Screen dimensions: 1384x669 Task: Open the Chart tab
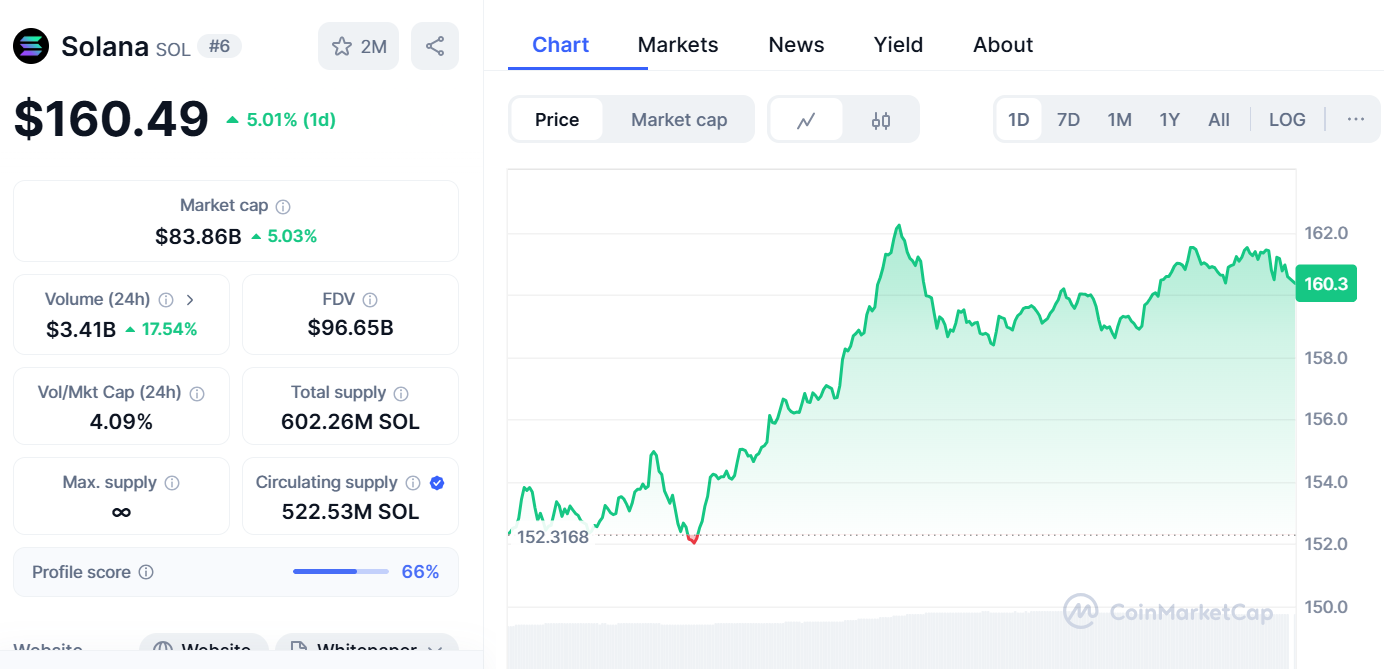pyautogui.click(x=560, y=45)
